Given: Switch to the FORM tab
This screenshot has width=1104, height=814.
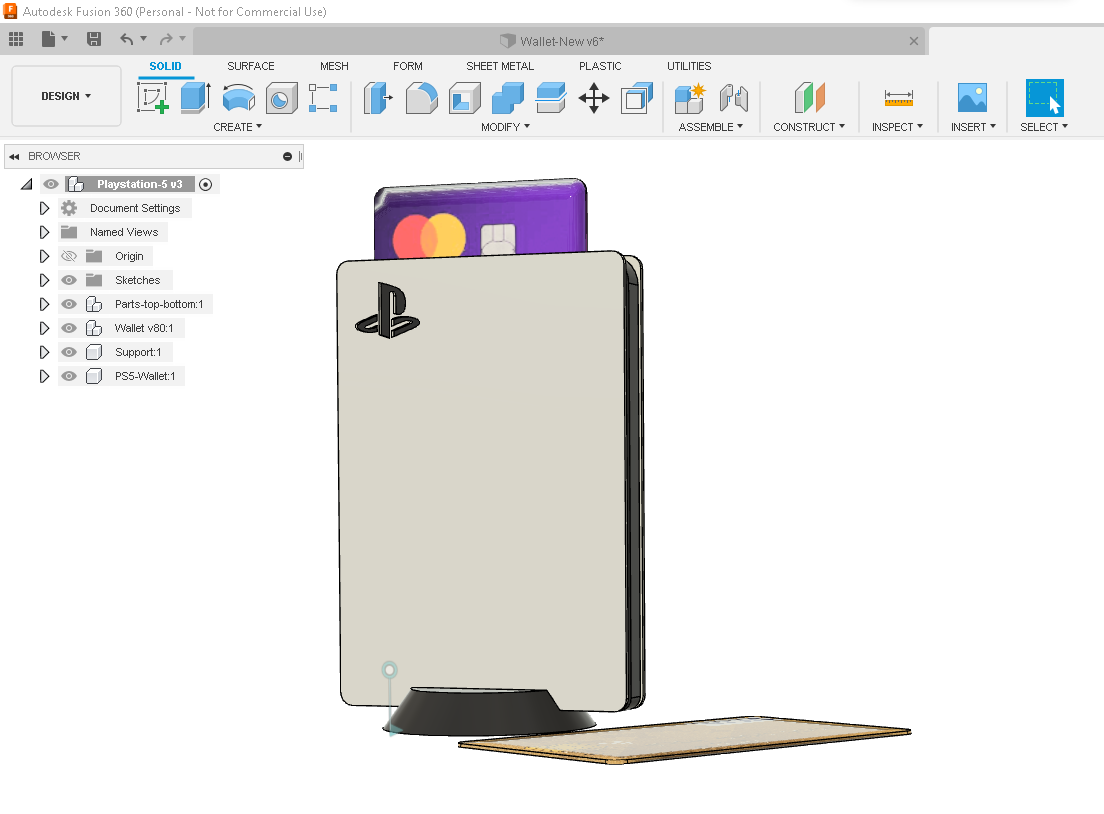Looking at the screenshot, I should point(408,66).
